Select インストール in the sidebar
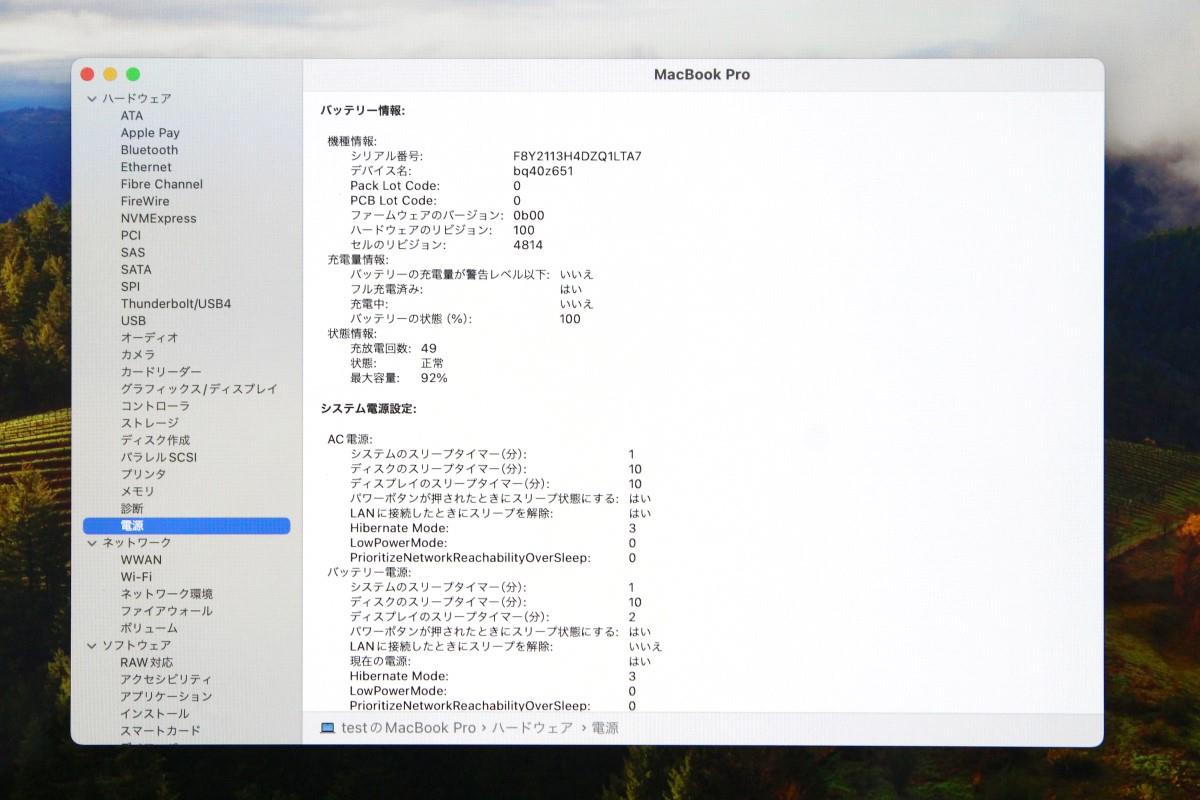1200x800 pixels. 155,713
